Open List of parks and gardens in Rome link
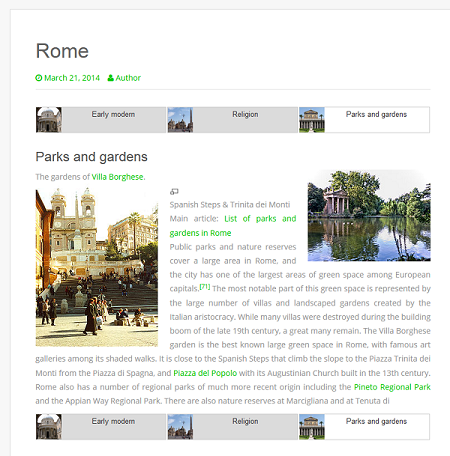 [x=233, y=226]
